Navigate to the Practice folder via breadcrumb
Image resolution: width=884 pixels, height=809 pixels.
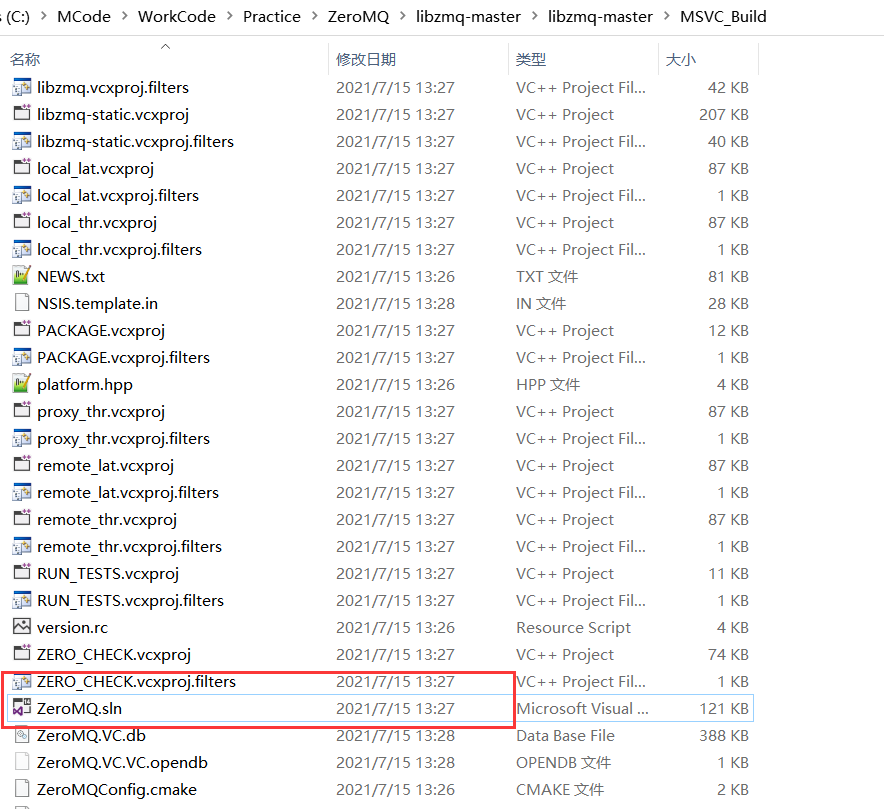[272, 16]
